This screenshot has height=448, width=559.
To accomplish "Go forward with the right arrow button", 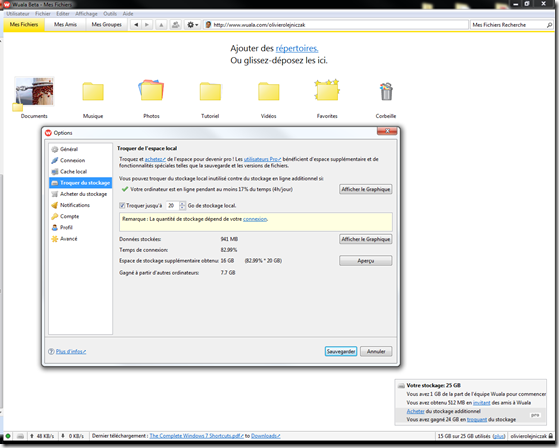I will [147, 25].
